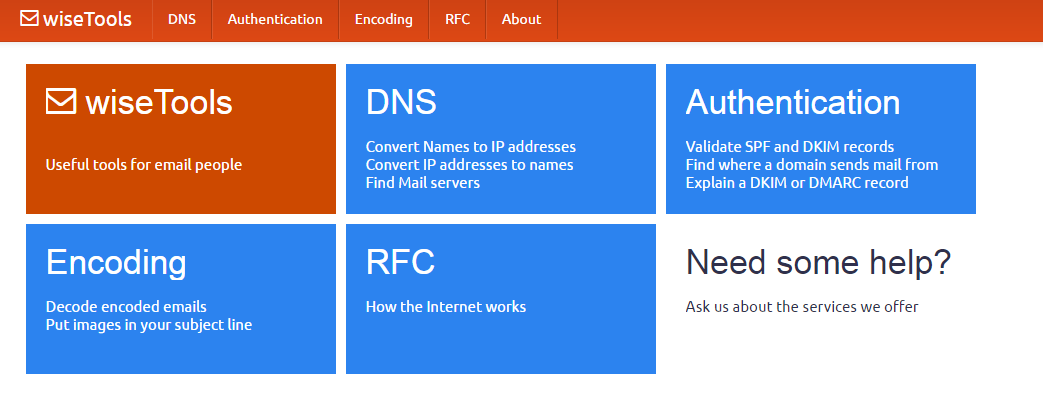This screenshot has height=407, width=1043.
Task: Click the large envelope icon in orange tile
Action: (x=61, y=102)
